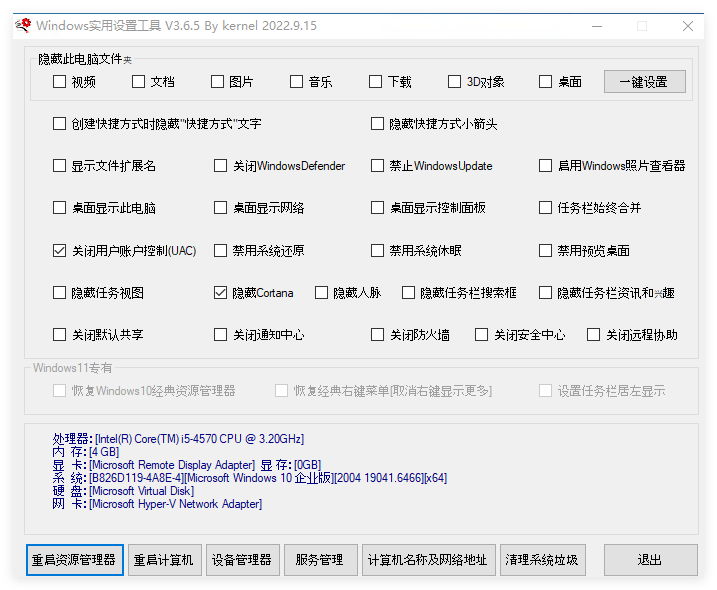The height and width of the screenshot is (590, 717).
Task: Click the 硬盘 Microsoft Virtual Disk text
Action: point(123,491)
